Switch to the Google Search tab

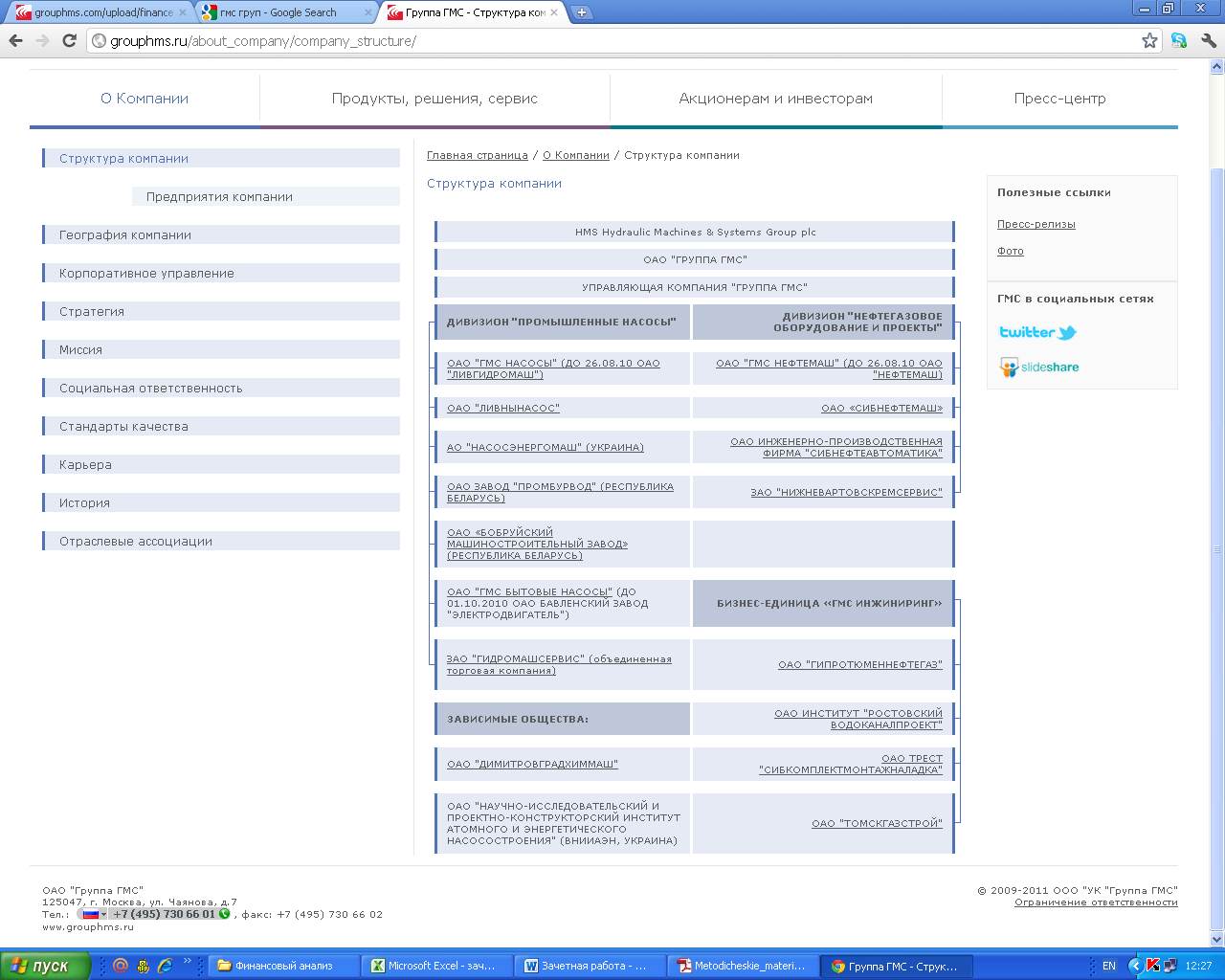(287, 12)
